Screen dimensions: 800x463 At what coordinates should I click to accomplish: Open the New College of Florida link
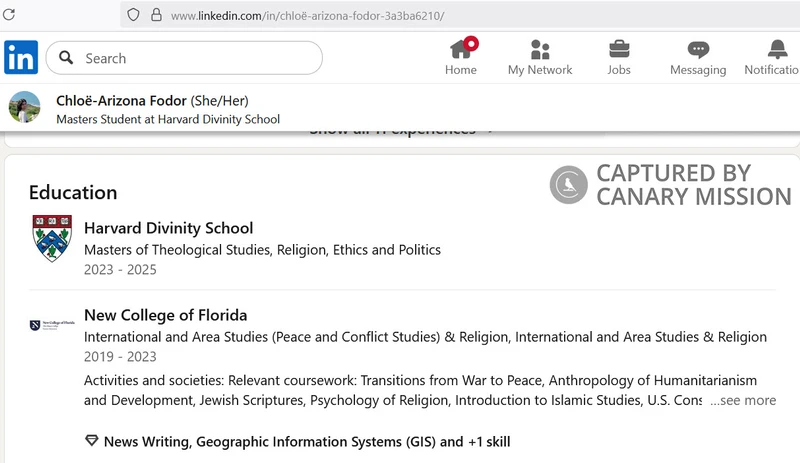165,315
